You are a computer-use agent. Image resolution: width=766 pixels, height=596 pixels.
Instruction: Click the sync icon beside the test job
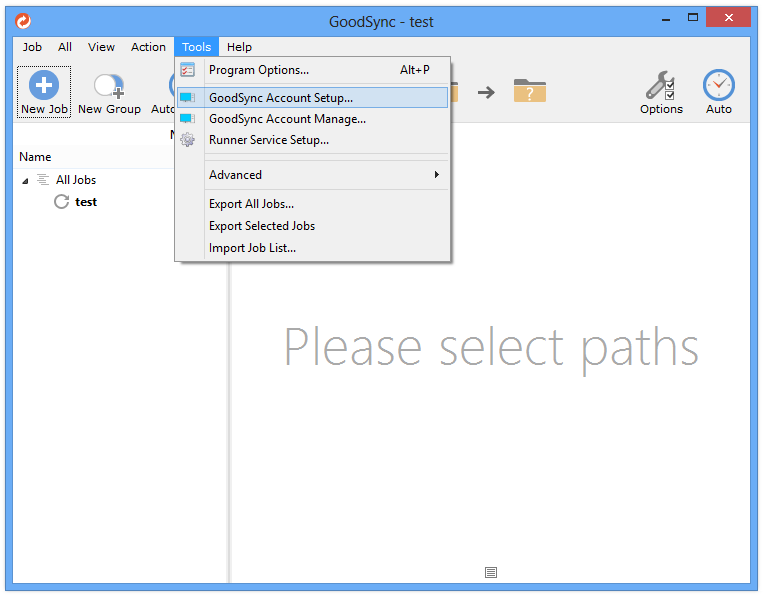click(61, 202)
